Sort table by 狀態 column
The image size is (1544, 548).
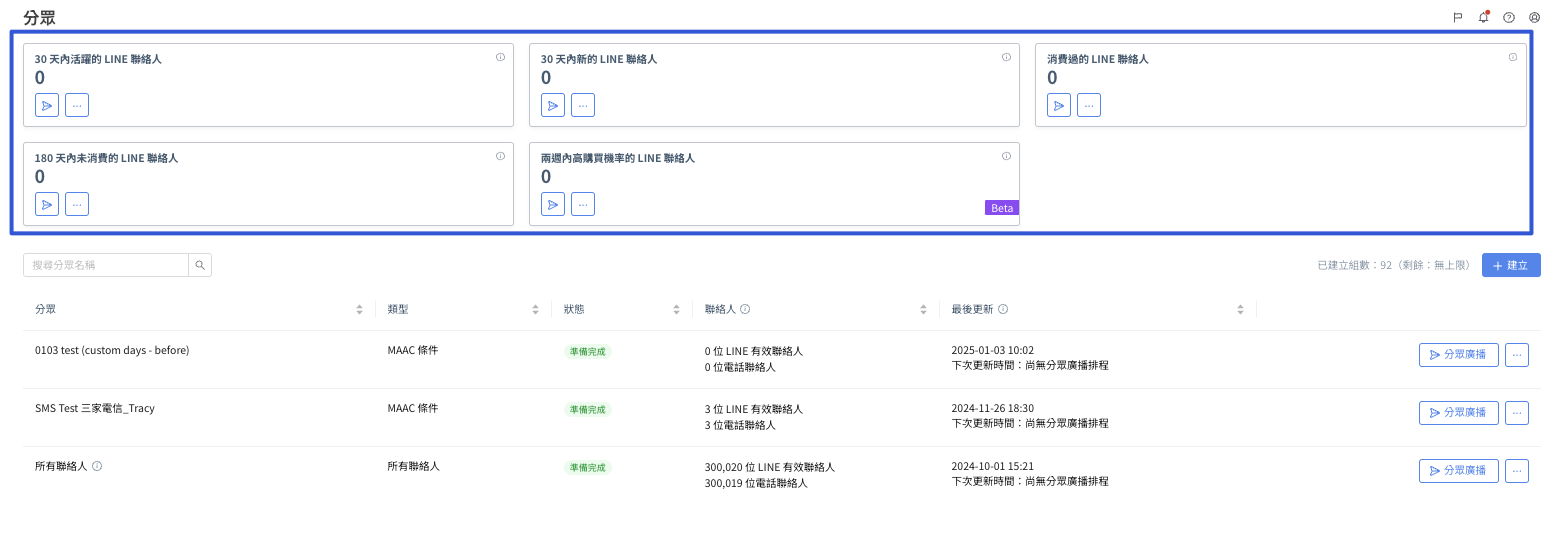click(x=676, y=310)
